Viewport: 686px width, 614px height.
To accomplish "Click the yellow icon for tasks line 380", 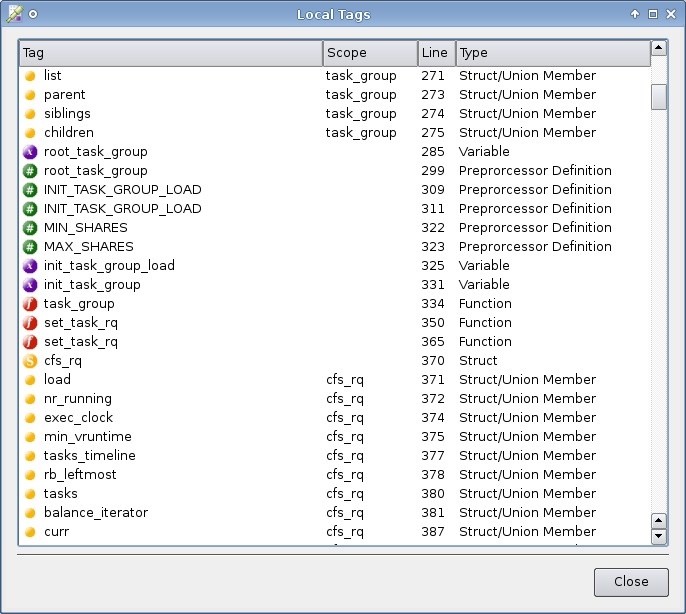I will click(x=30, y=494).
